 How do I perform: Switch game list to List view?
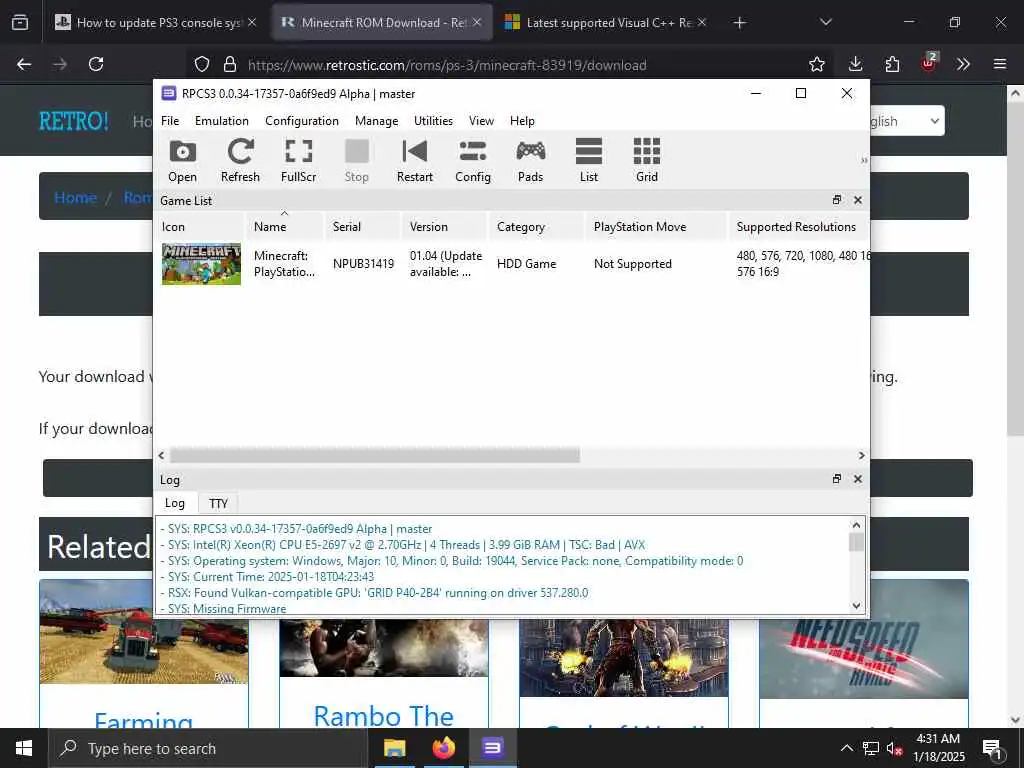tap(588, 161)
